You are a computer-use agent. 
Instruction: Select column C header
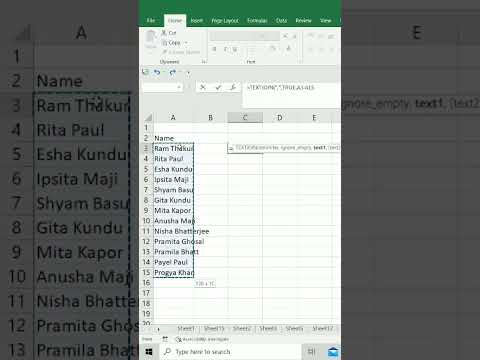coord(245,117)
